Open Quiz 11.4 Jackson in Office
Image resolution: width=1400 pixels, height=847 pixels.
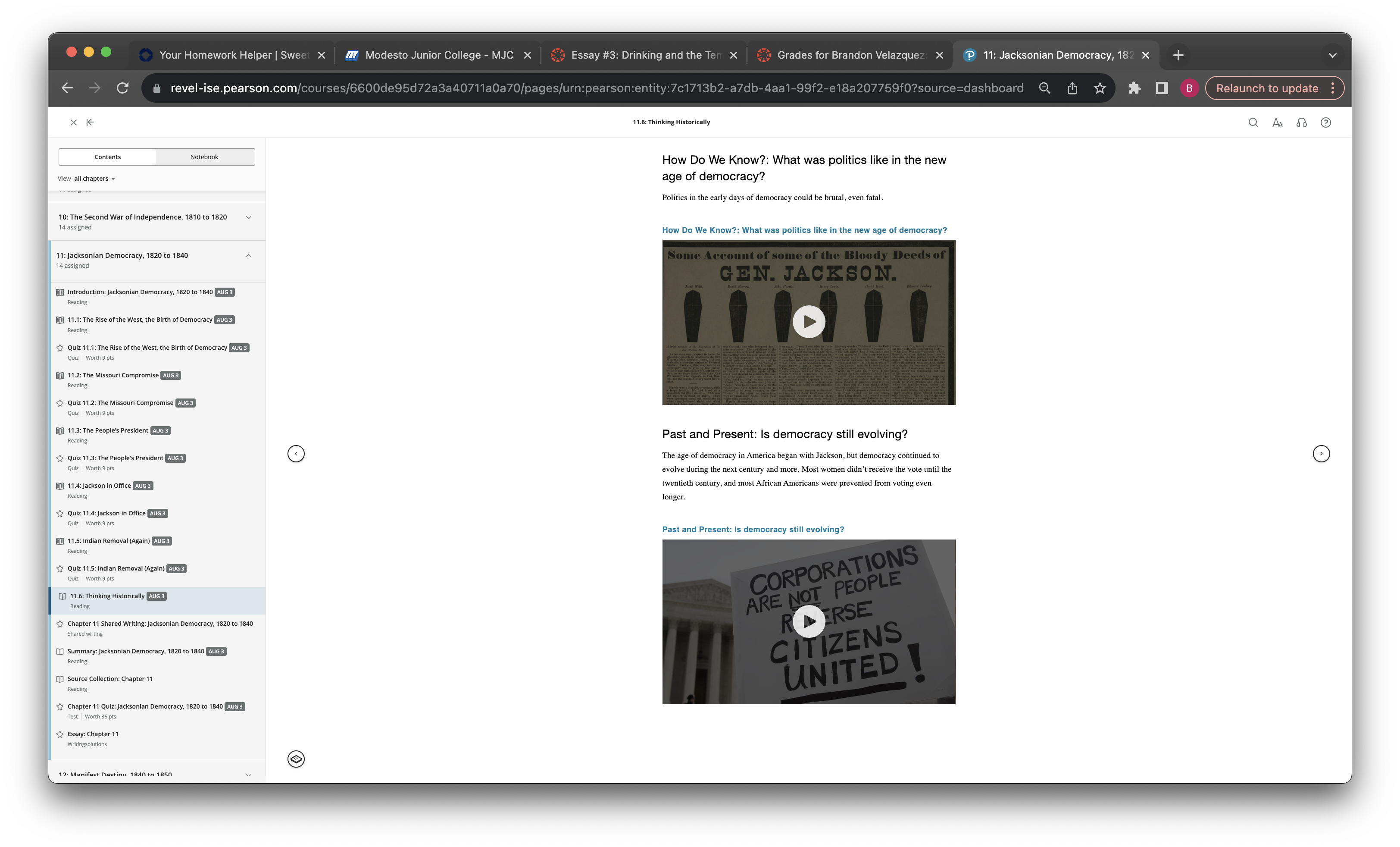[106, 513]
